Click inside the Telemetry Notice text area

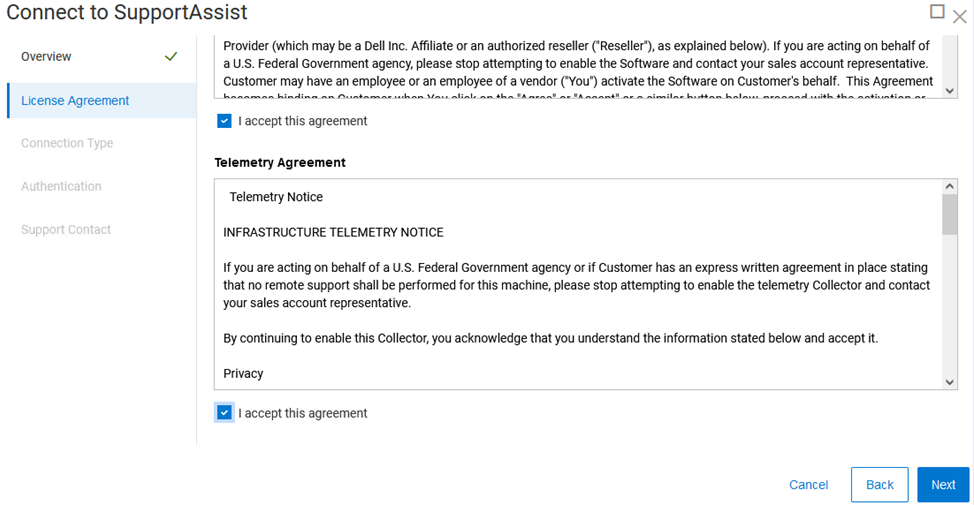577,285
